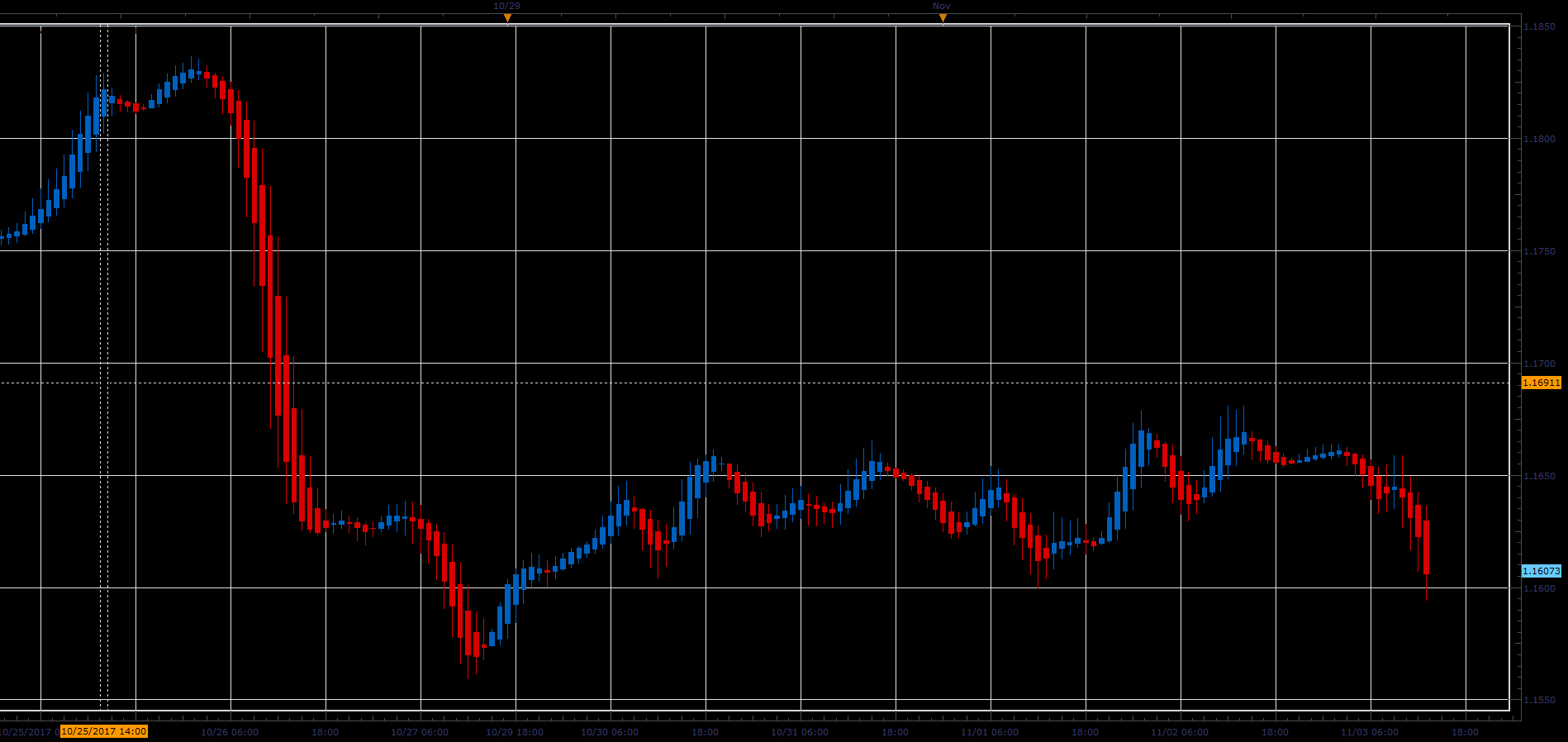Image resolution: width=1568 pixels, height=742 pixels.
Task: Select the orange crosshair price tag 1.16911
Action: pyautogui.click(x=1542, y=383)
